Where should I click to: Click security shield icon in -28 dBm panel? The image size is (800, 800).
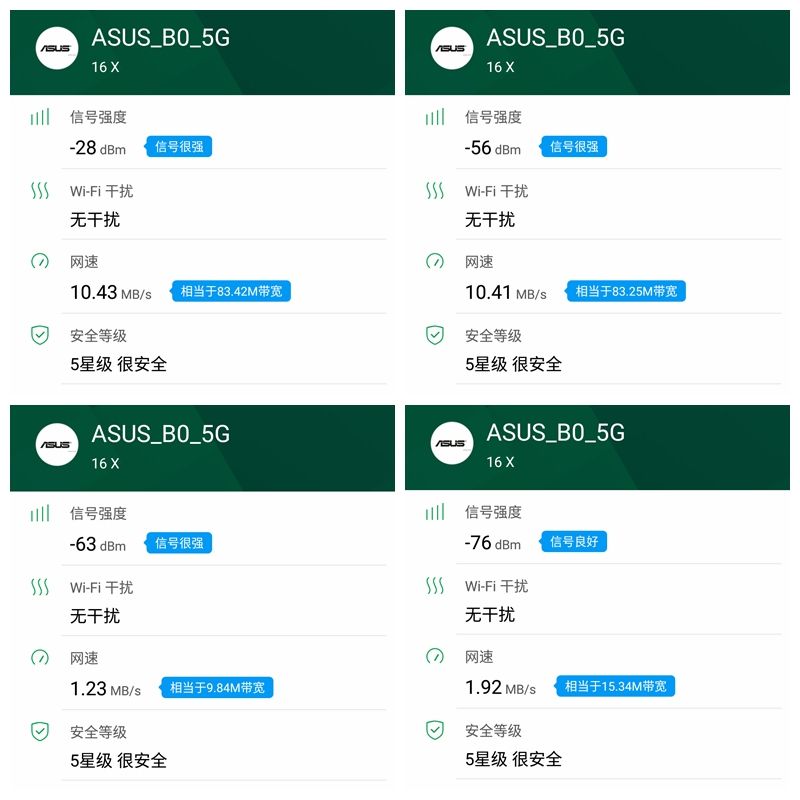coord(40,335)
